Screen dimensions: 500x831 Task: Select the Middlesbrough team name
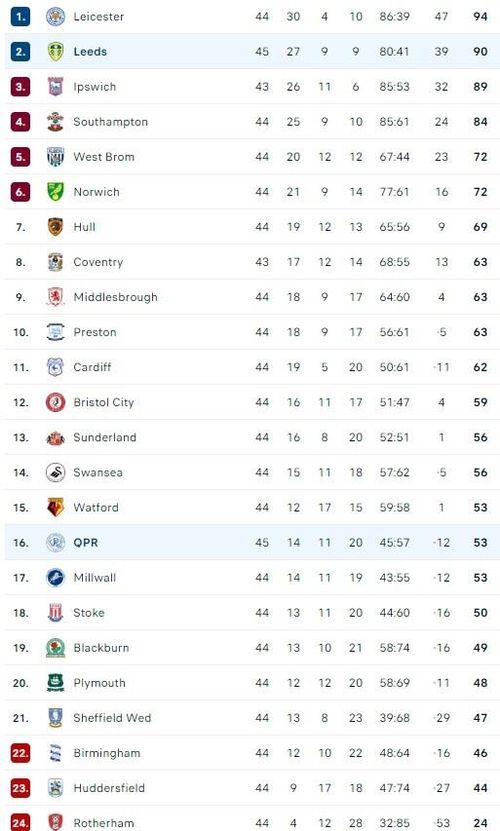(116, 297)
